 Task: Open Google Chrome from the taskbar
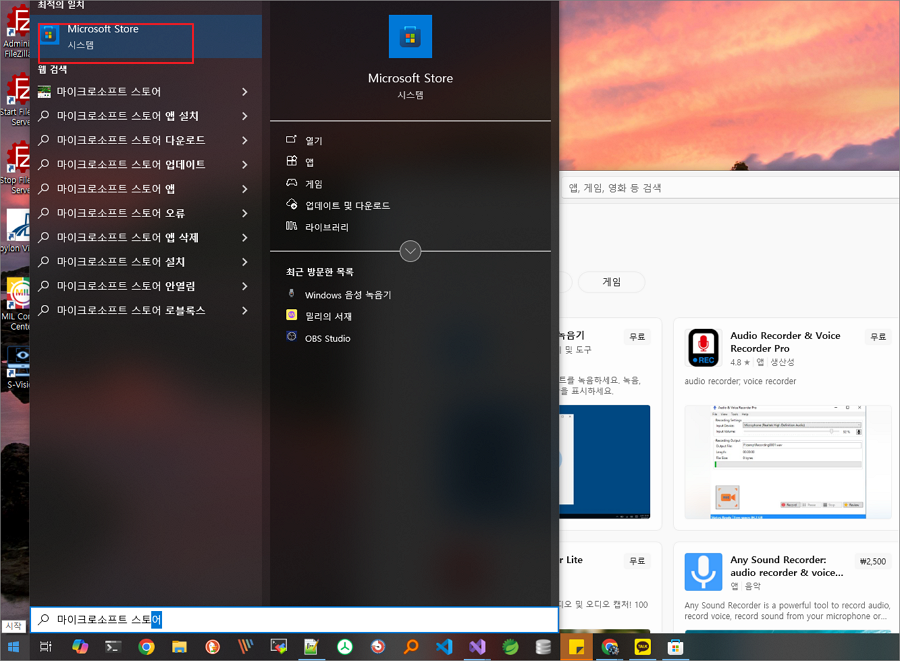[146, 647]
